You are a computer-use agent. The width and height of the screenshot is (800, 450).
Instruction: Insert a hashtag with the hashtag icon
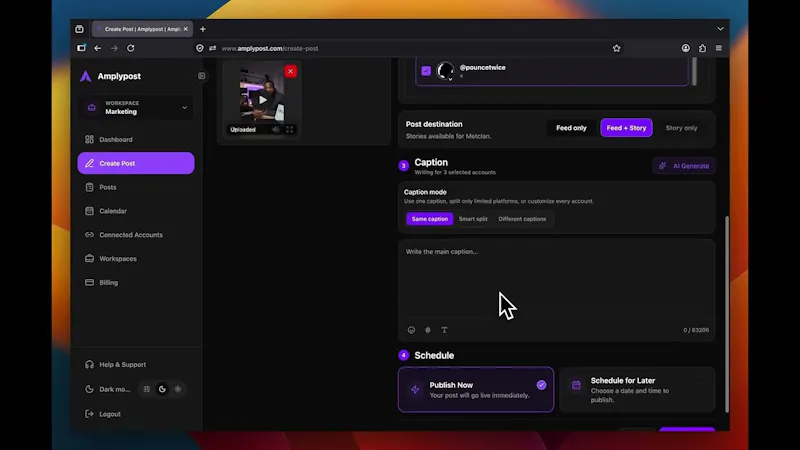pyautogui.click(x=428, y=330)
